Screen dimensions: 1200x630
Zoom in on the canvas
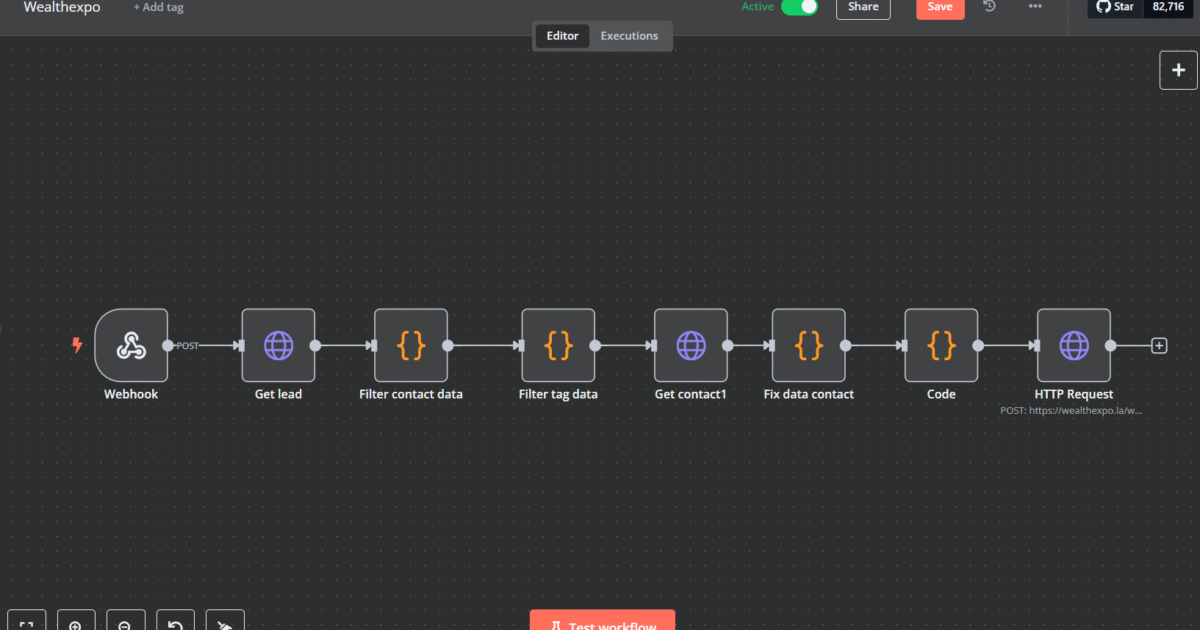click(x=76, y=624)
